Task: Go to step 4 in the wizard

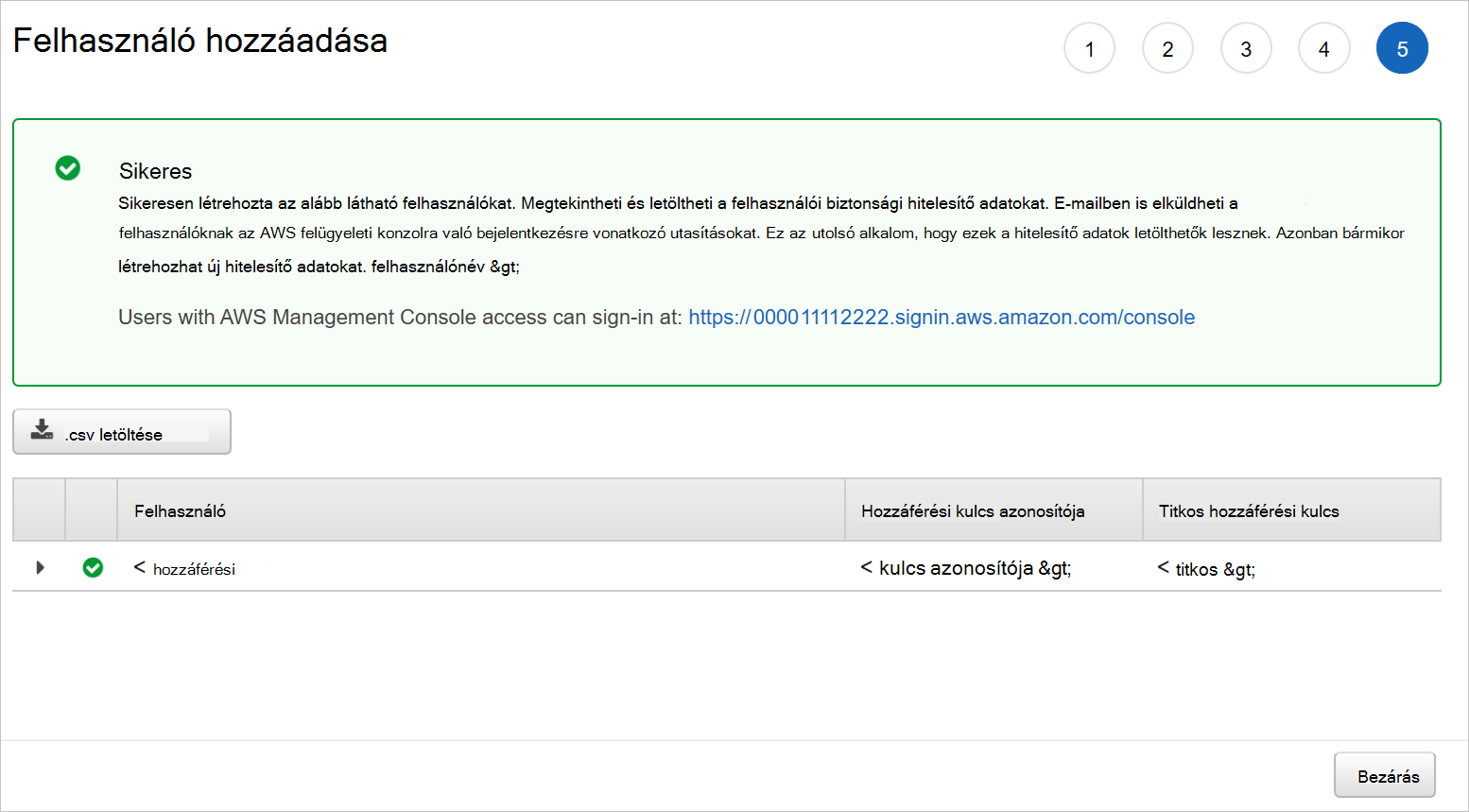Action: (1323, 48)
